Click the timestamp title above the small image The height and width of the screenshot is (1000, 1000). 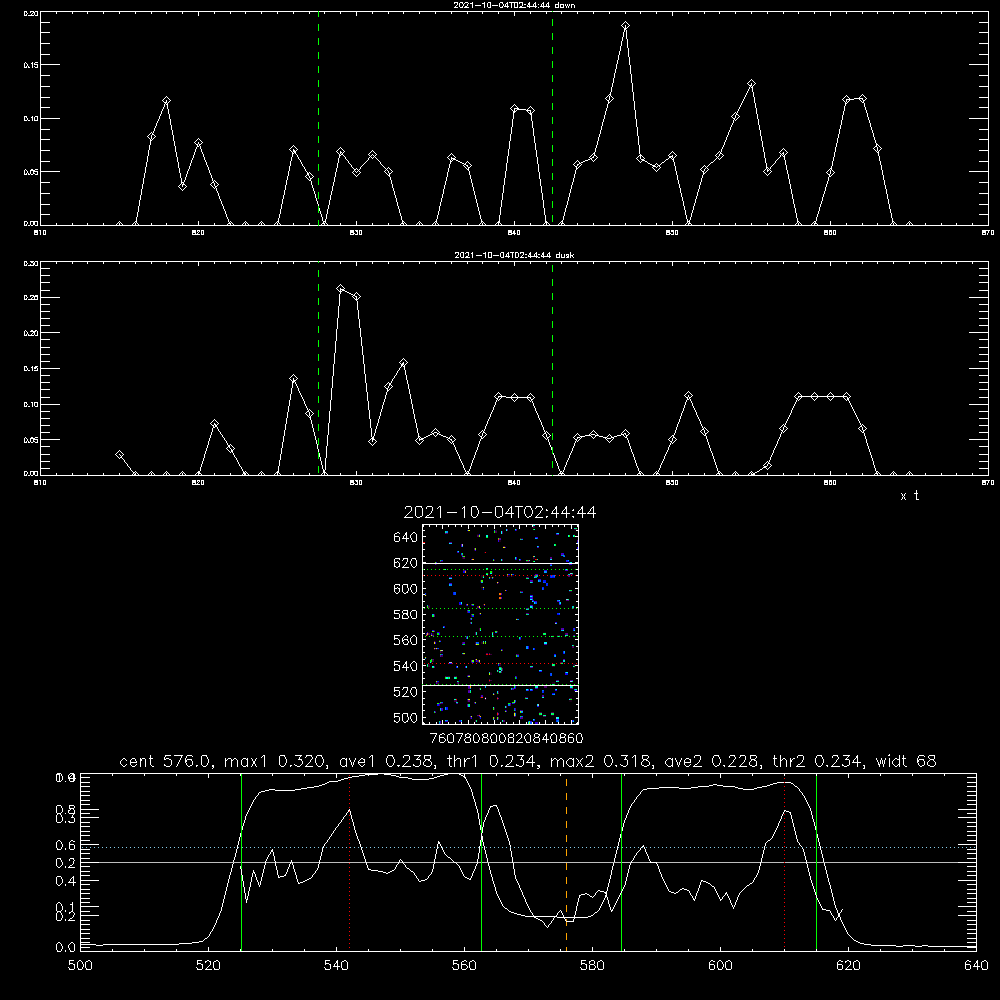pos(500,512)
